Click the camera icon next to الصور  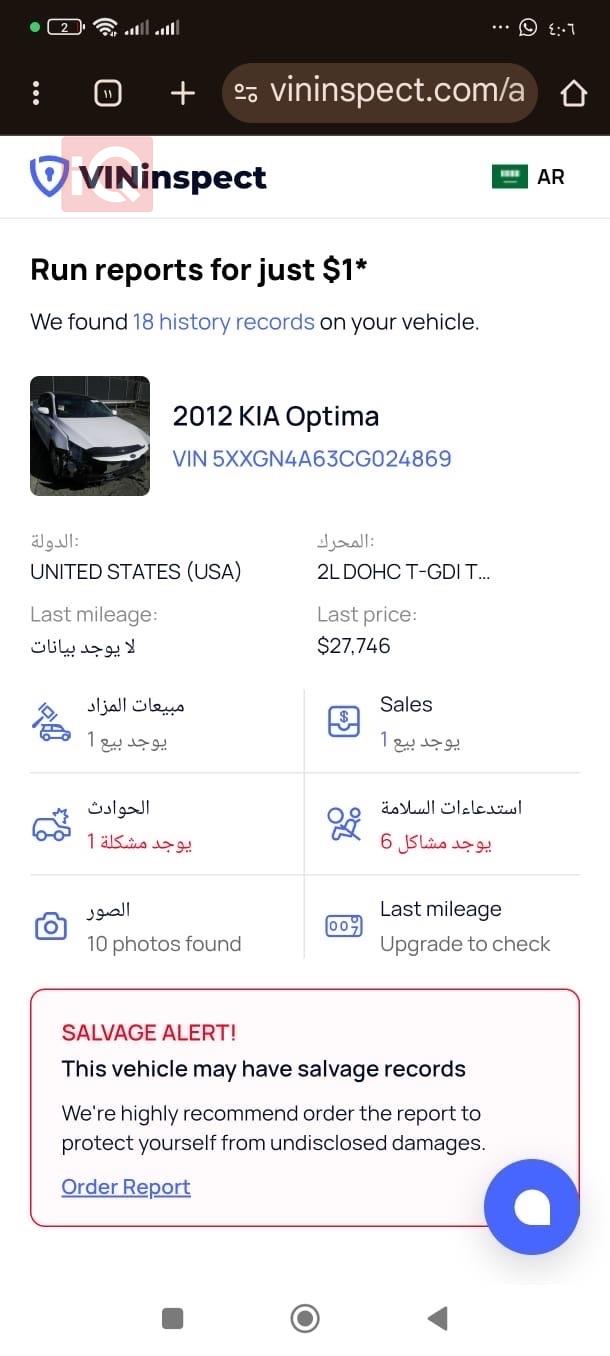pos(50,927)
